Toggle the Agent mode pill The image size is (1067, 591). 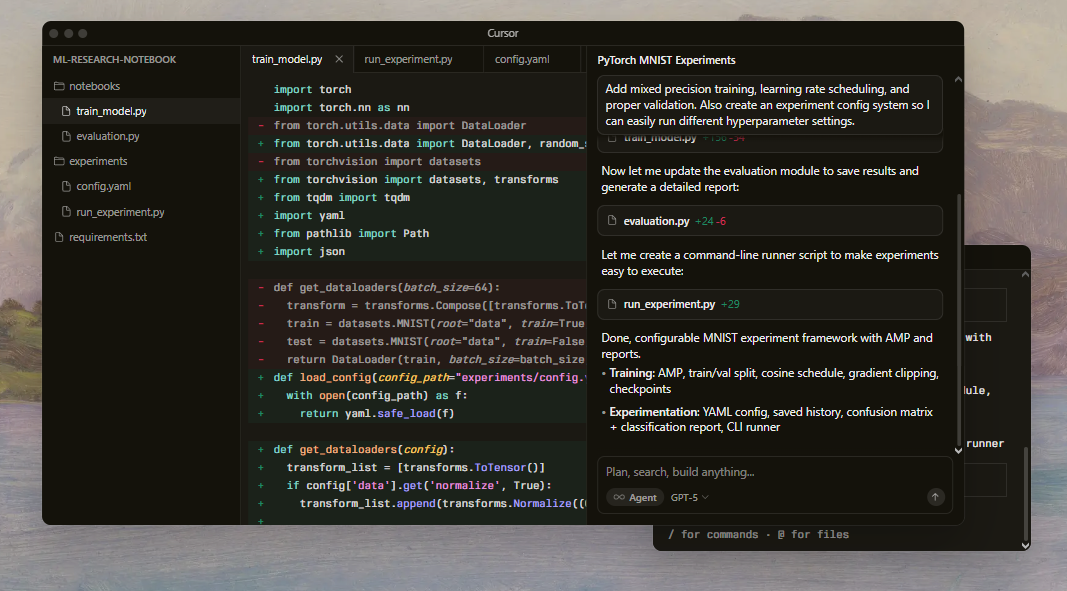635,498
